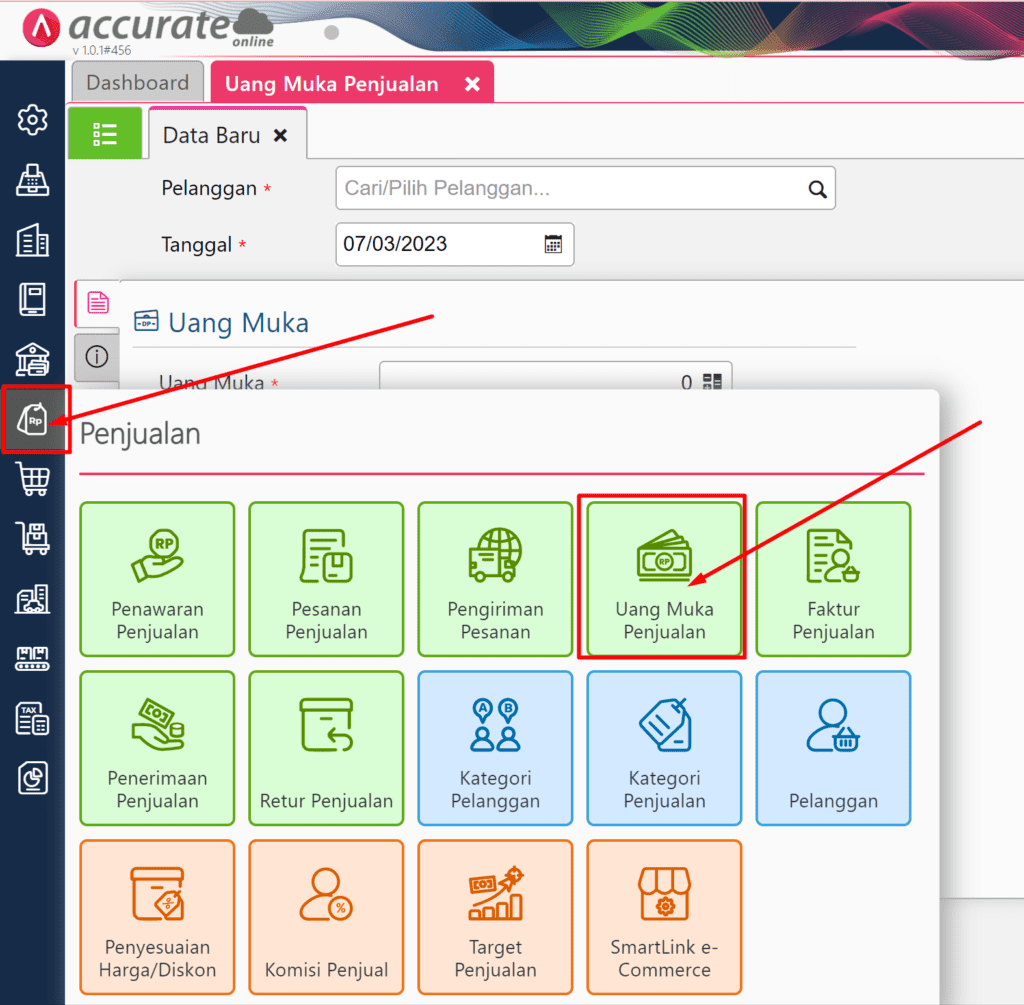Image resolution: width=1024 pixels, height=1005 pixels.
Task: Launch Penerimaan Penjualan tile
Action: 157,748
